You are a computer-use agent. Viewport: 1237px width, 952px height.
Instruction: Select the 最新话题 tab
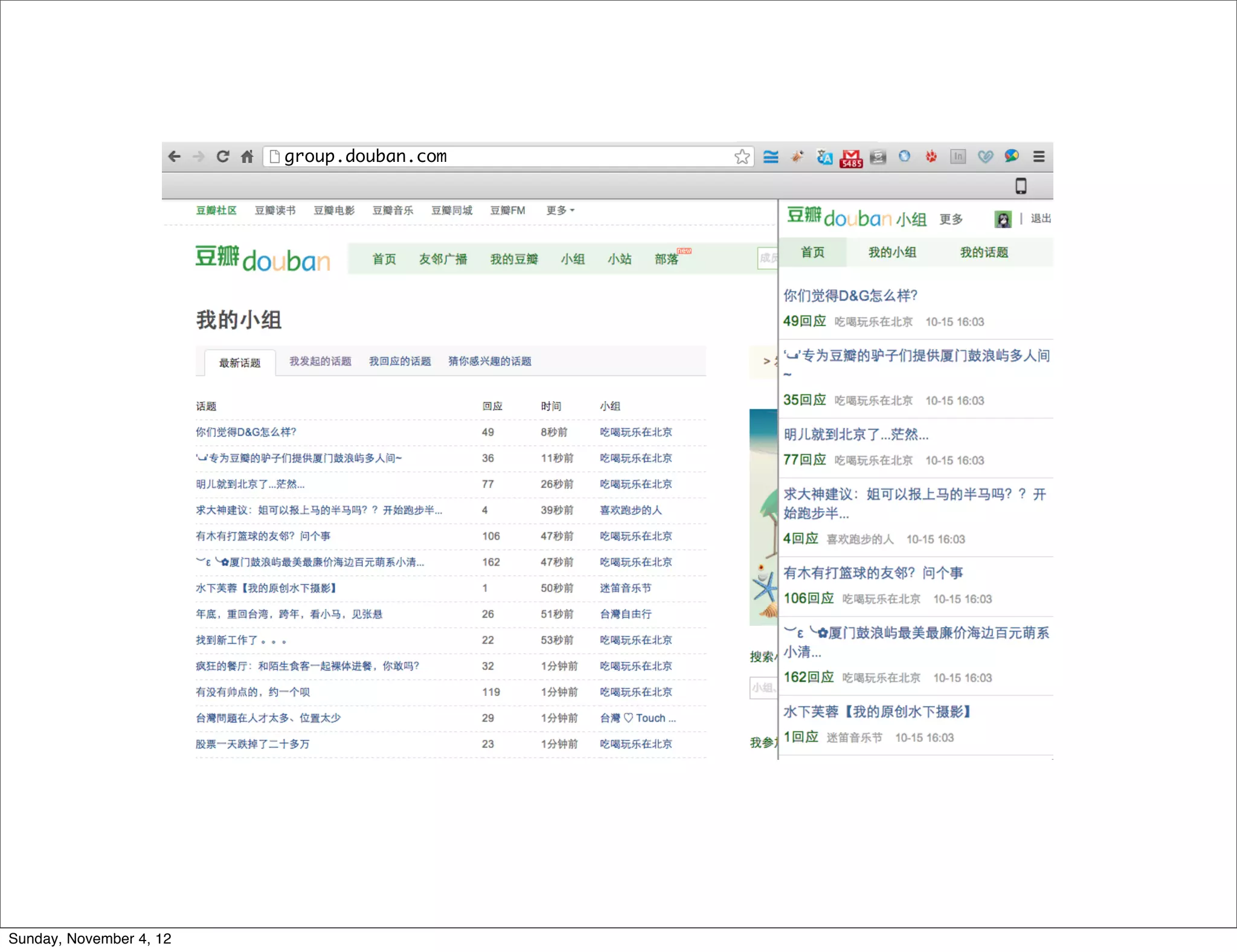240,362
